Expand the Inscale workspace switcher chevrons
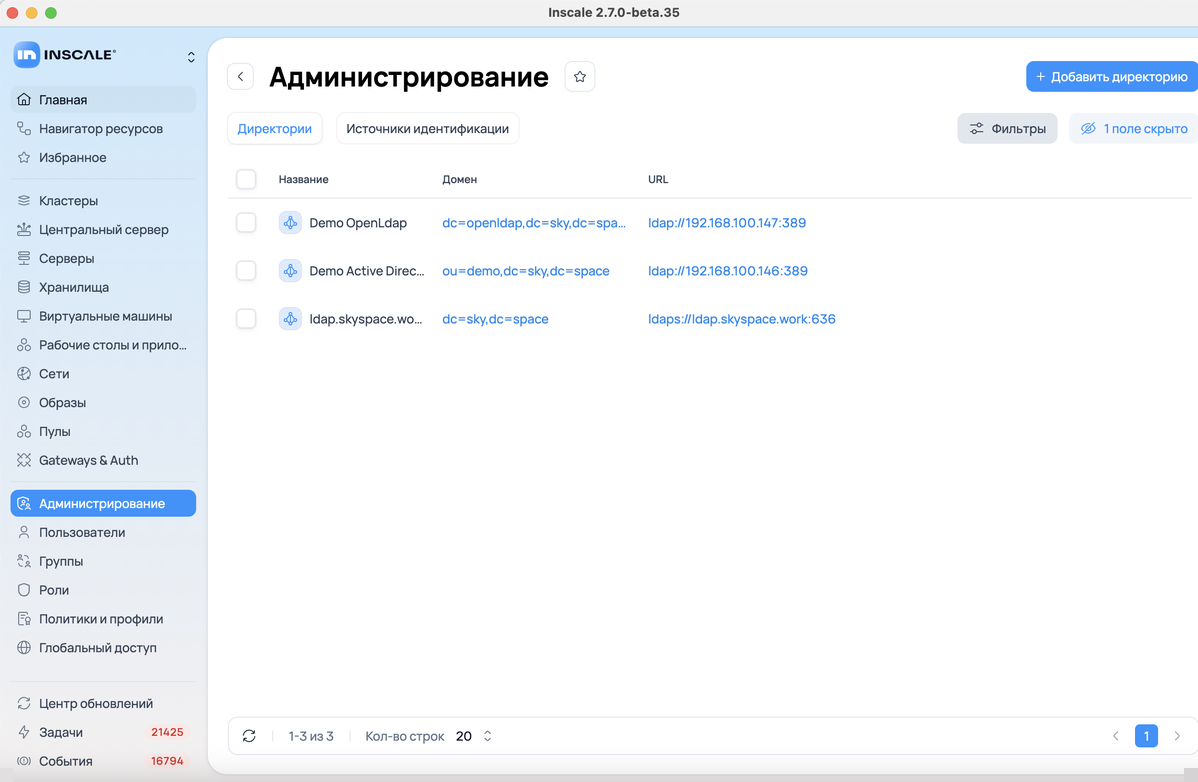Viewport: 1198px width, 782px height. [191, 57]
